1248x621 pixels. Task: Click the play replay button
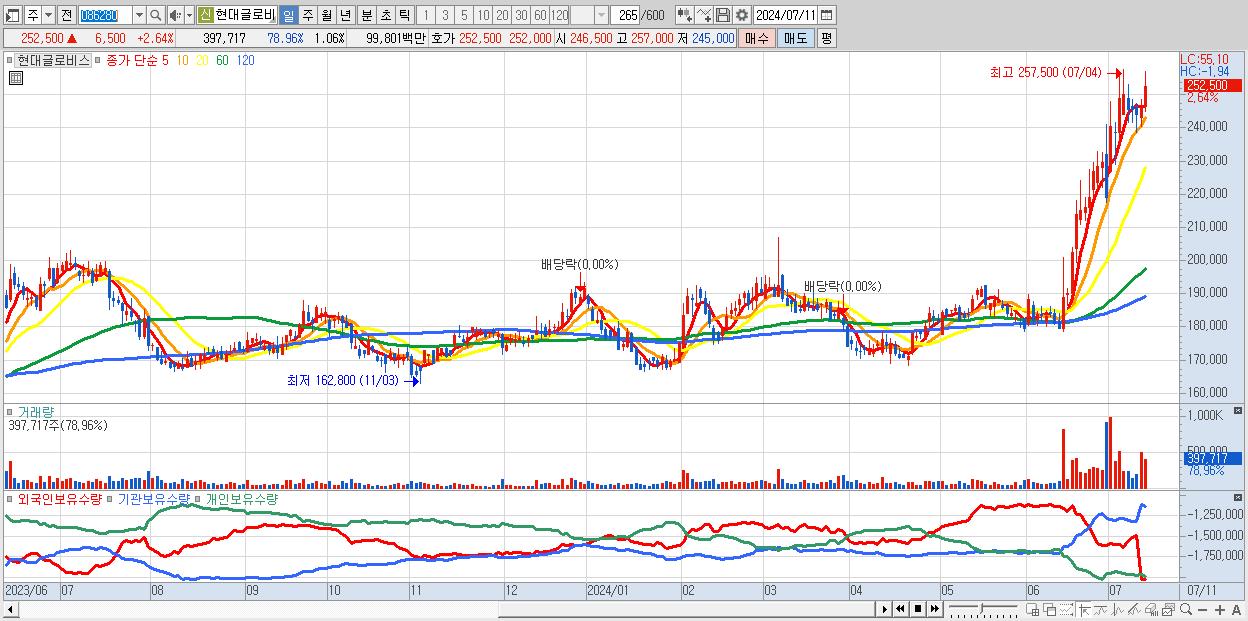click(884, 610)
